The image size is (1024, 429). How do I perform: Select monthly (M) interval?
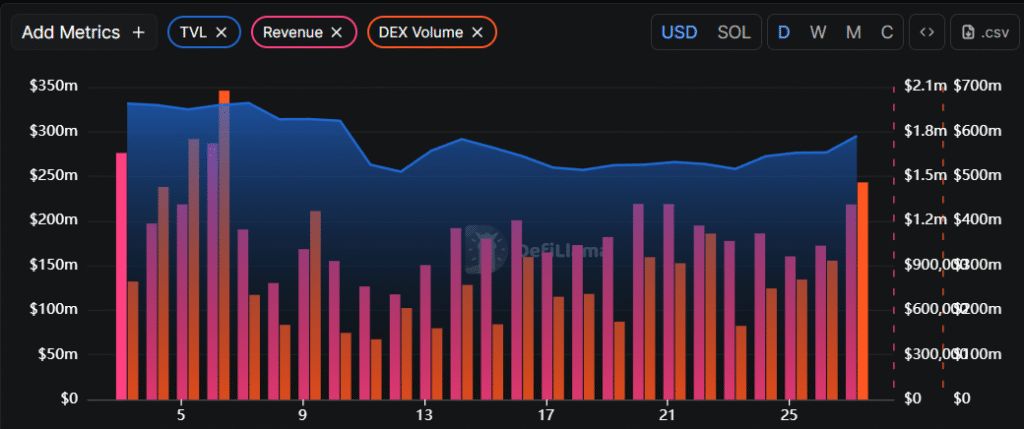853,32
